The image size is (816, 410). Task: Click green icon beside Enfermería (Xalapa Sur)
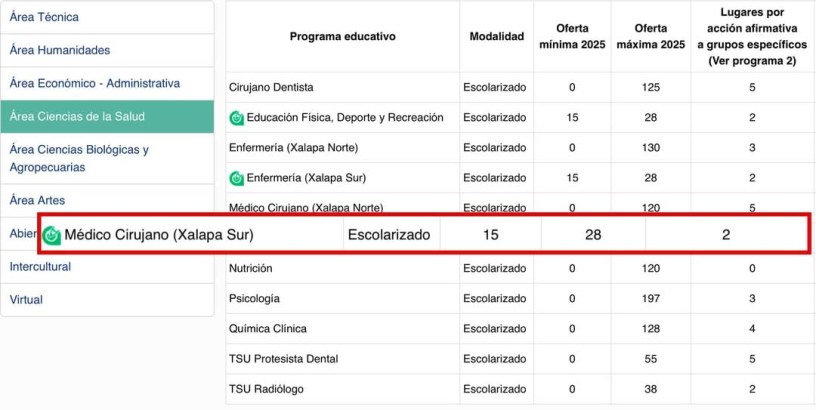click(x=237, y=178)
